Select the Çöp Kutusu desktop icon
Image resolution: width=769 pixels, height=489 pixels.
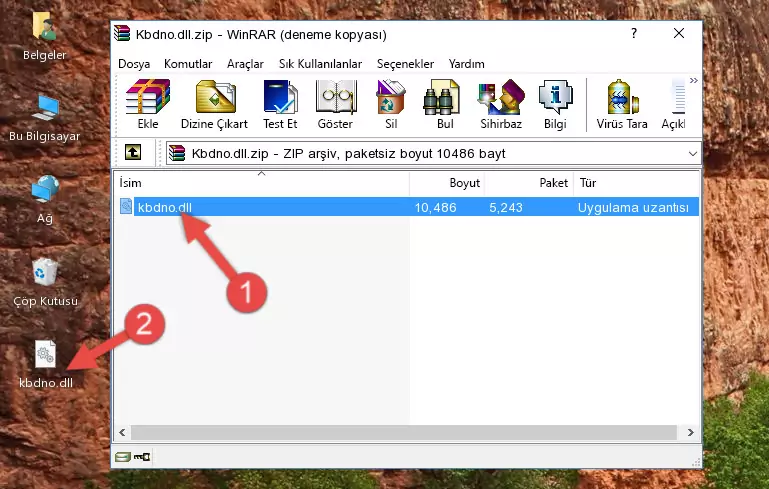(45, 283)
